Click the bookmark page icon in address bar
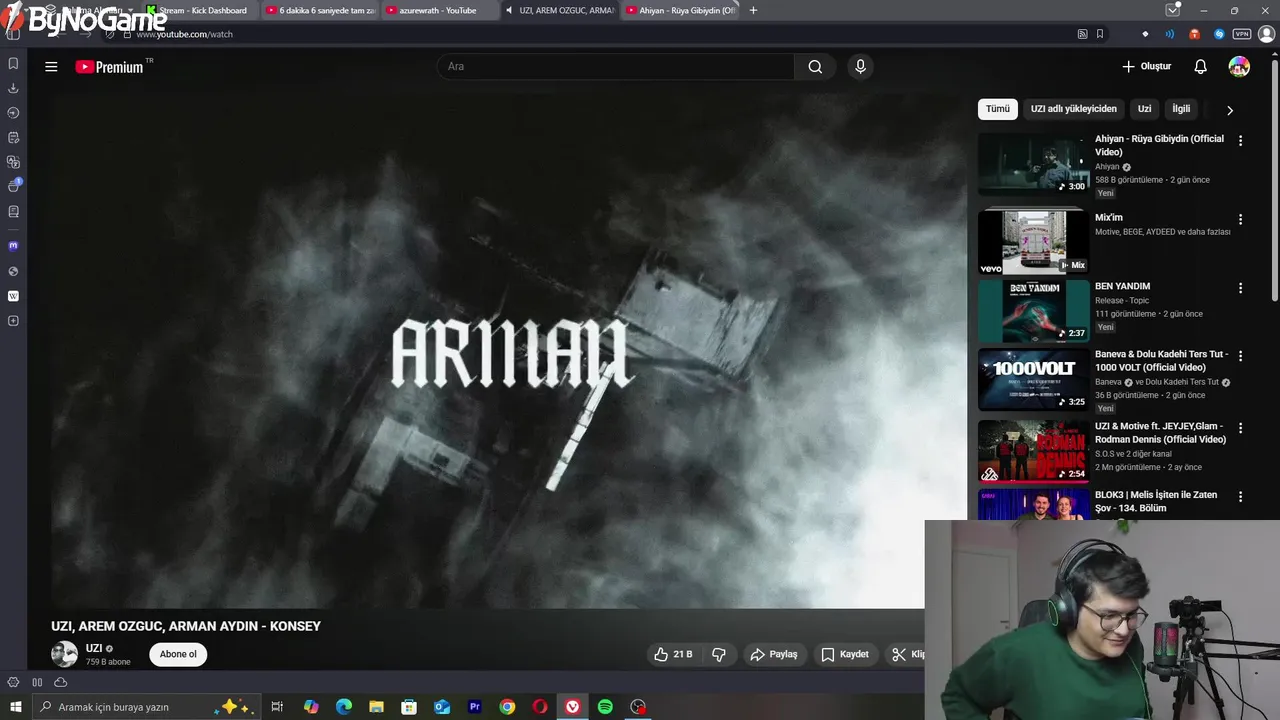Image resolution: width=1280 pixels, height=720 pixels. pos(1100,34)
